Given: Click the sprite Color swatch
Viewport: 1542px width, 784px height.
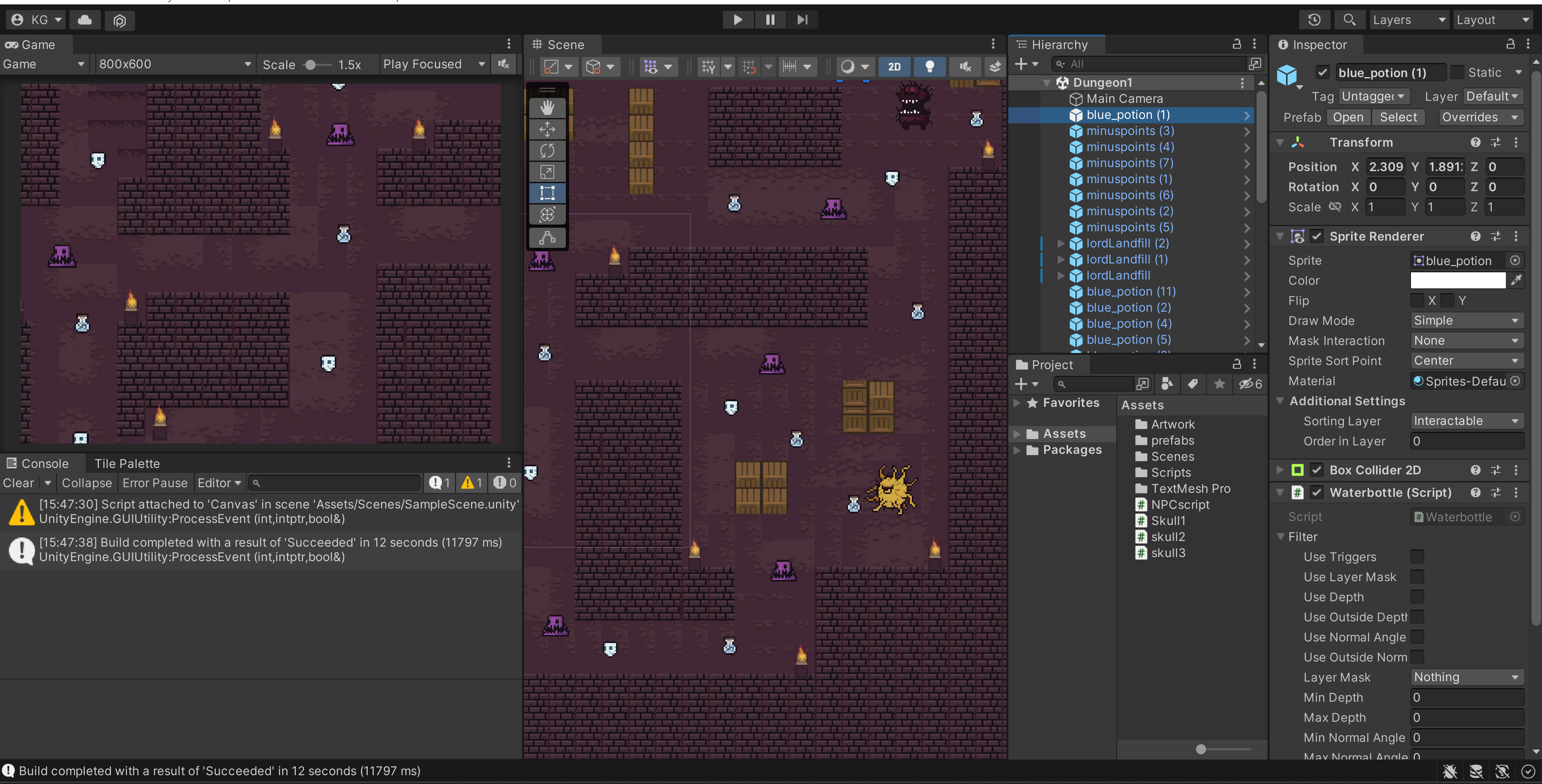Looking at the screenshot, I should tap(1458, 280).
